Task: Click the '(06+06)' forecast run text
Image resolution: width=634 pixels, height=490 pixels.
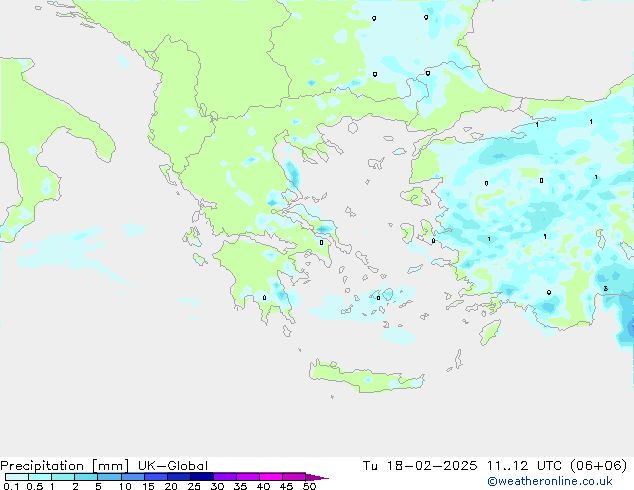Action: click(599, 465)
